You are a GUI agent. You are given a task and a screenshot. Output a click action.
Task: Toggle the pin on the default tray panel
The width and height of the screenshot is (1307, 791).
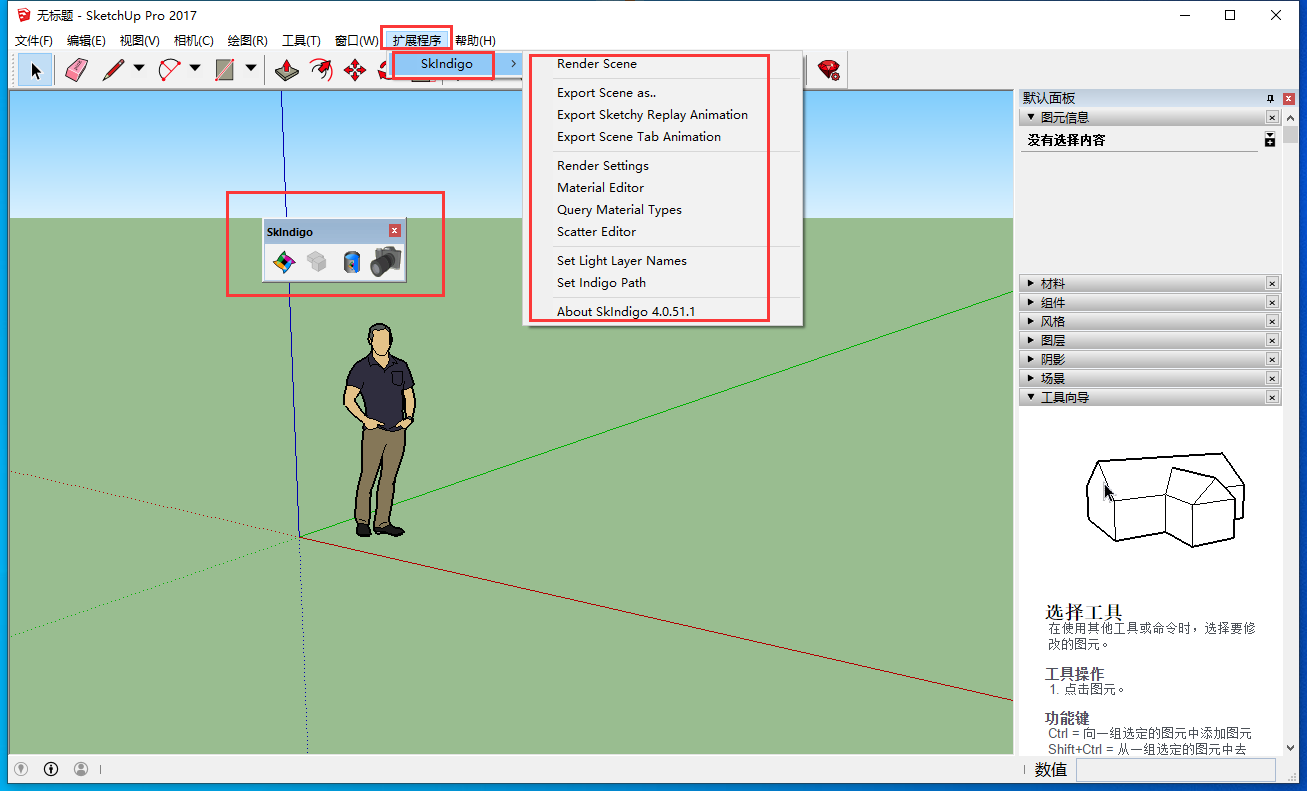point(1270,98)
